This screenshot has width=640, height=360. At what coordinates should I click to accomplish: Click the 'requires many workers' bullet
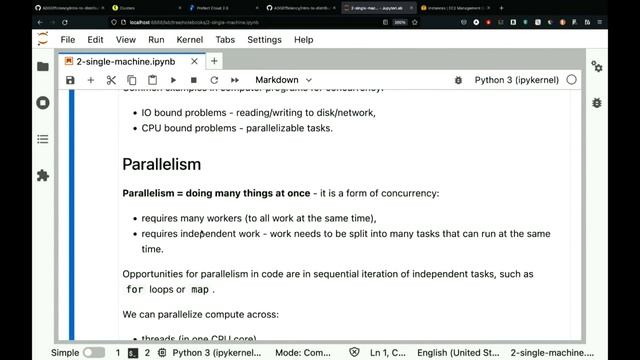click(x=259, y=218)
